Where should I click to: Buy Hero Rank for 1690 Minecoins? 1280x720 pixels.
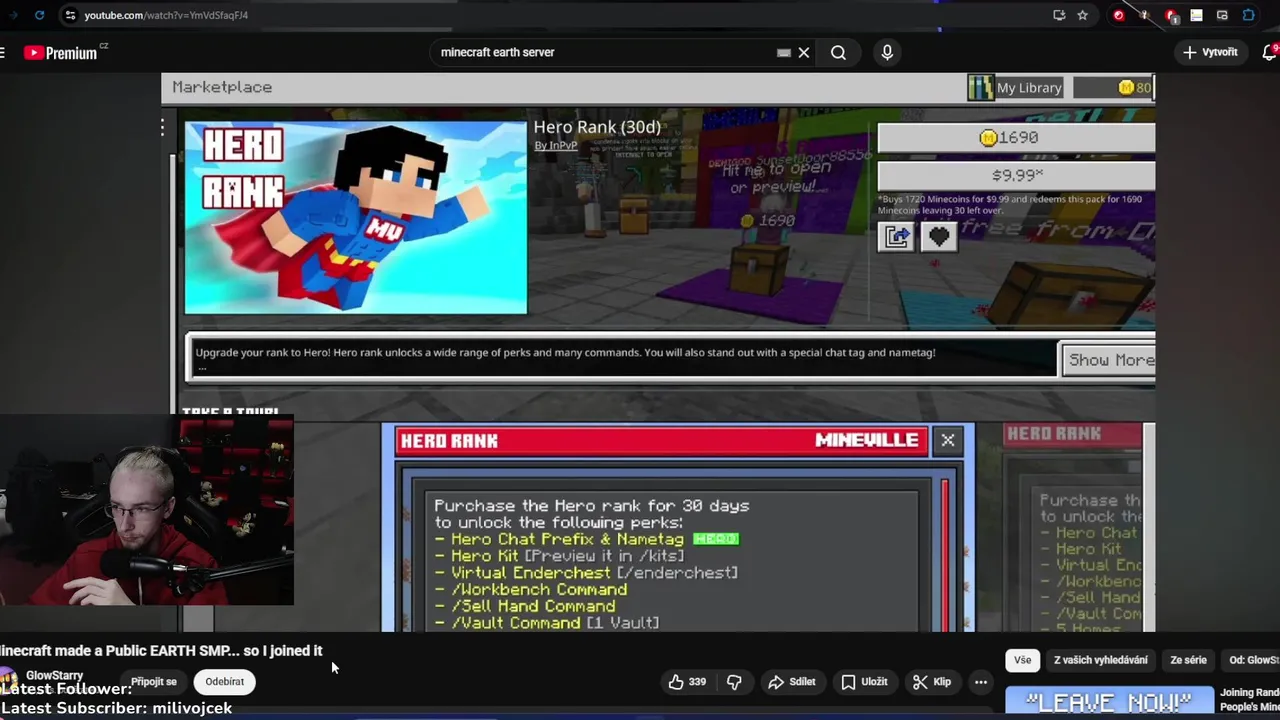click(1016, 137)
